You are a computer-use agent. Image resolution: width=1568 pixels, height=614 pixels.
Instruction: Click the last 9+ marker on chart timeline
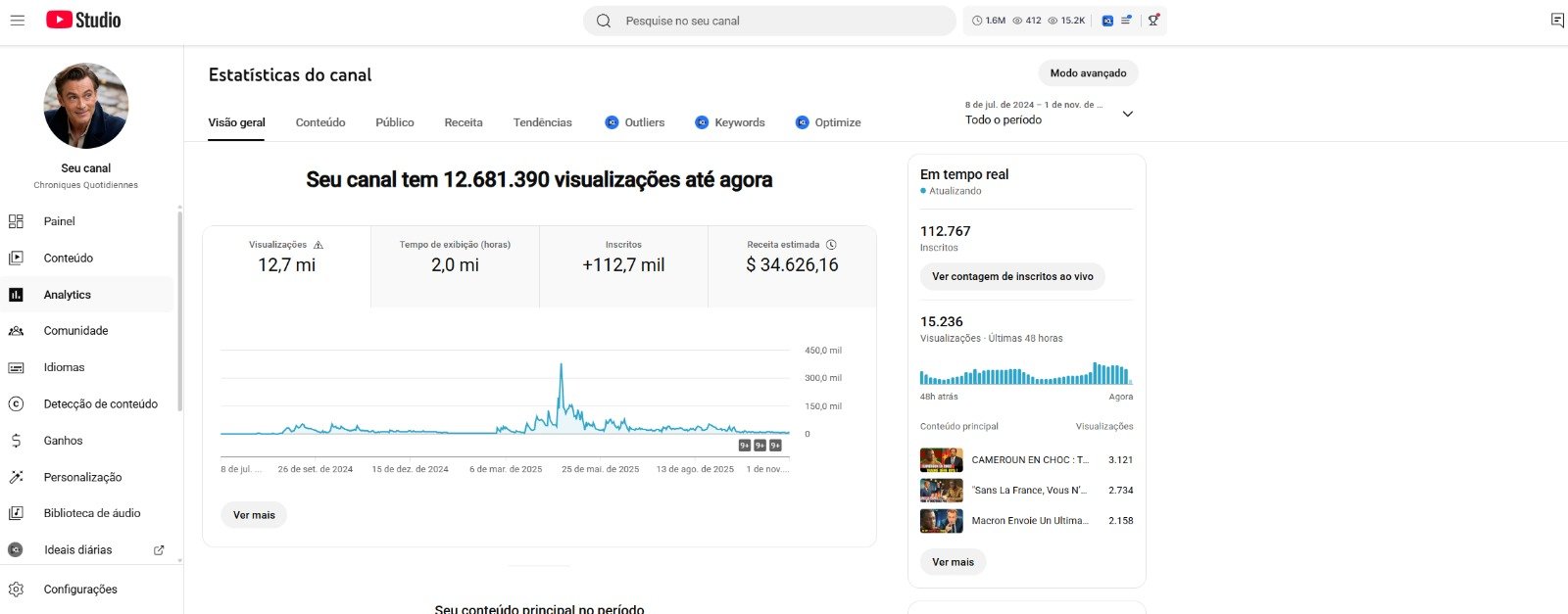tap(775, 446)
